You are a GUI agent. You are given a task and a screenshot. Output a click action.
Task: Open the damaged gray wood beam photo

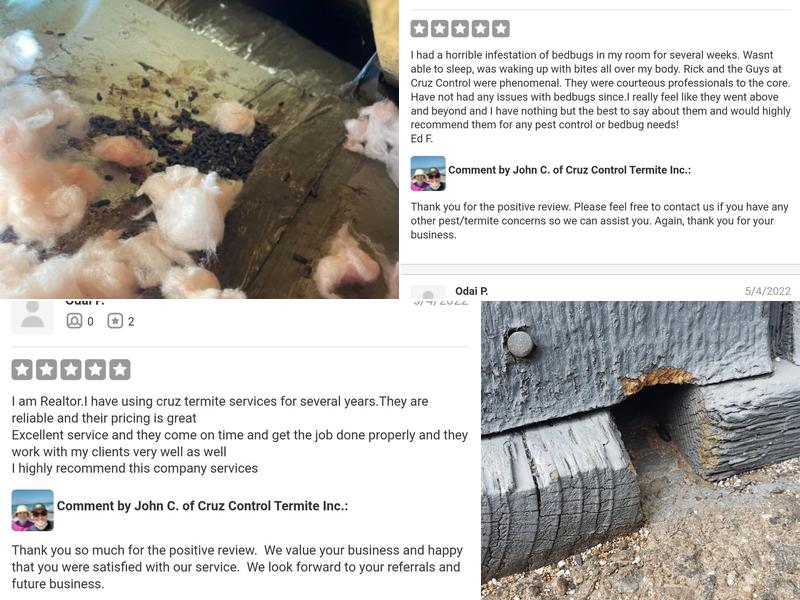pos(640,451)
